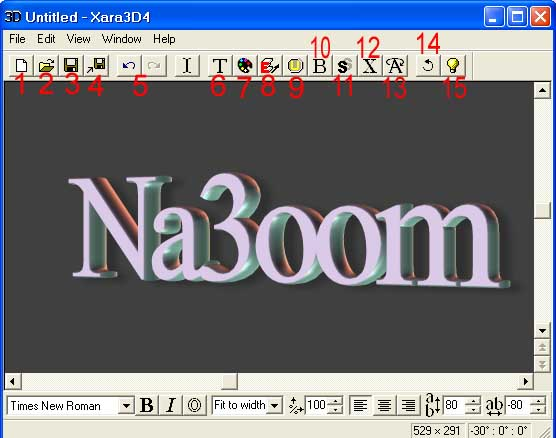The image size is (556, 438).
Task: Toggle the Outline text style button
Action: (194, 405)
